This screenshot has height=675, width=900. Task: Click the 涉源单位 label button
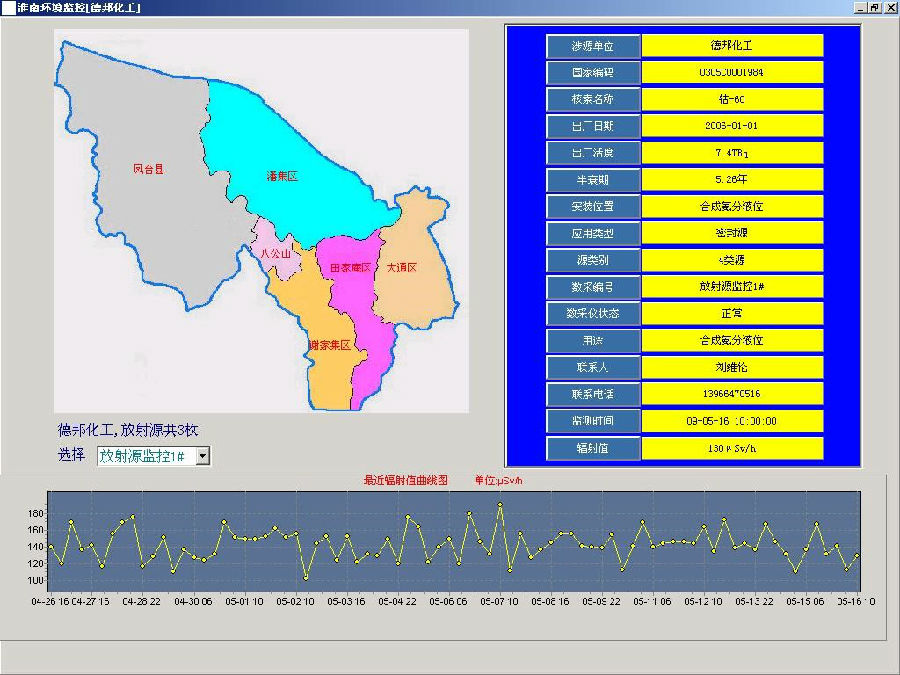click(592, 46)
